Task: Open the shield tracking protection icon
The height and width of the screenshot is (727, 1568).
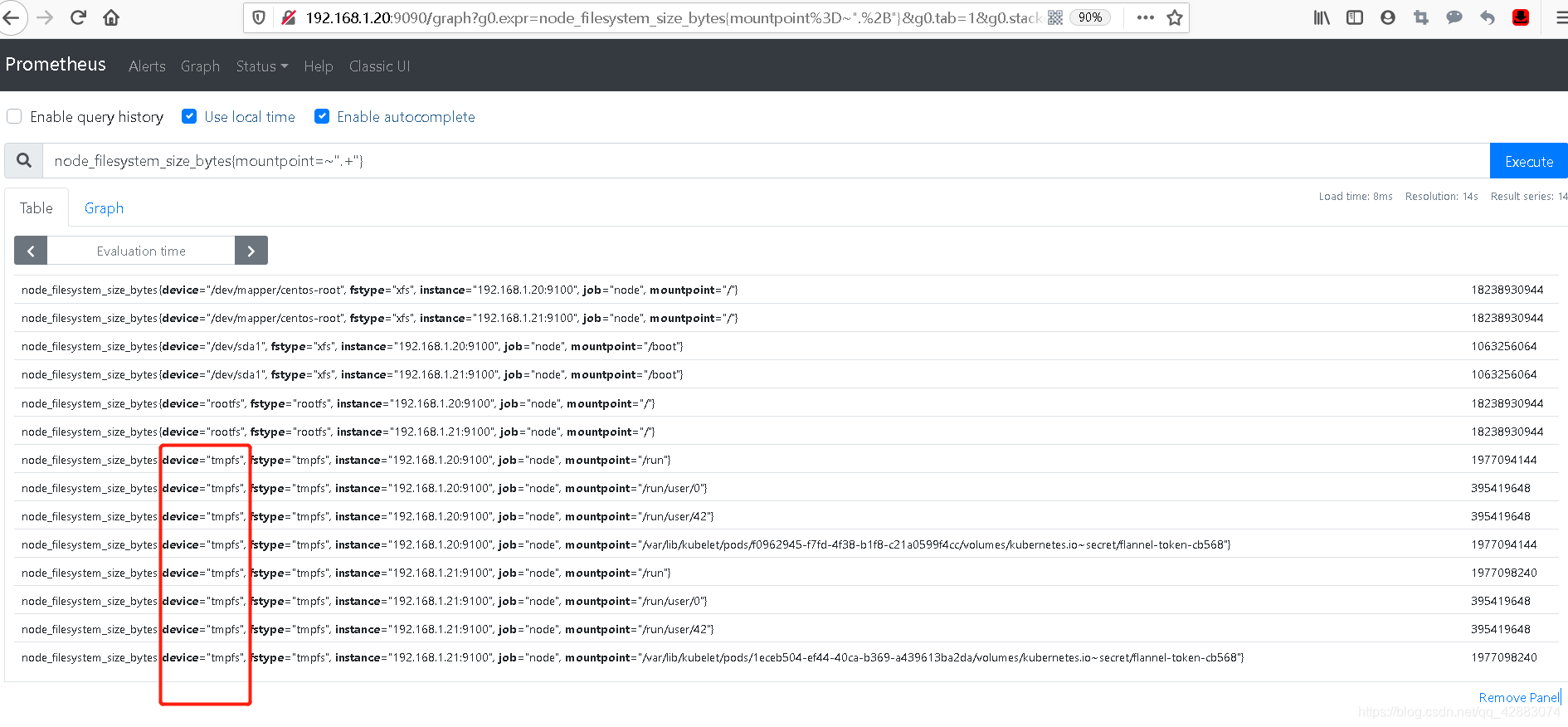Action: click(x=259, y=17)
